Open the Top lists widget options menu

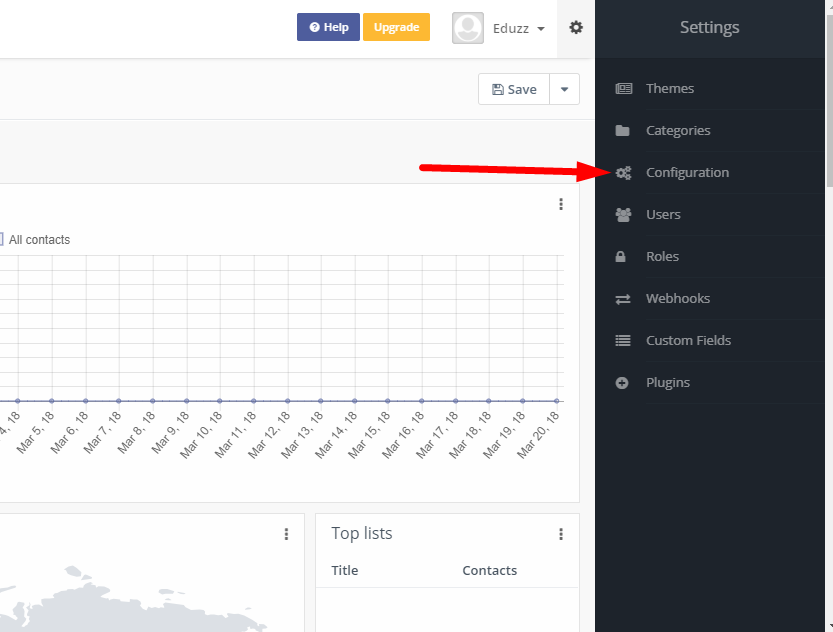pyautogui.click(x=561, y=534)
